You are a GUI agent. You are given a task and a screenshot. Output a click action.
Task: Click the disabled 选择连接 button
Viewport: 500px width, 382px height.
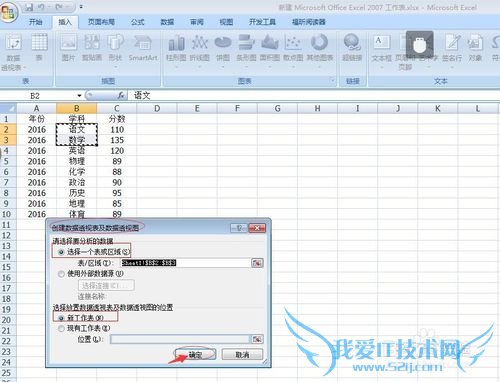tap(106, 285)
